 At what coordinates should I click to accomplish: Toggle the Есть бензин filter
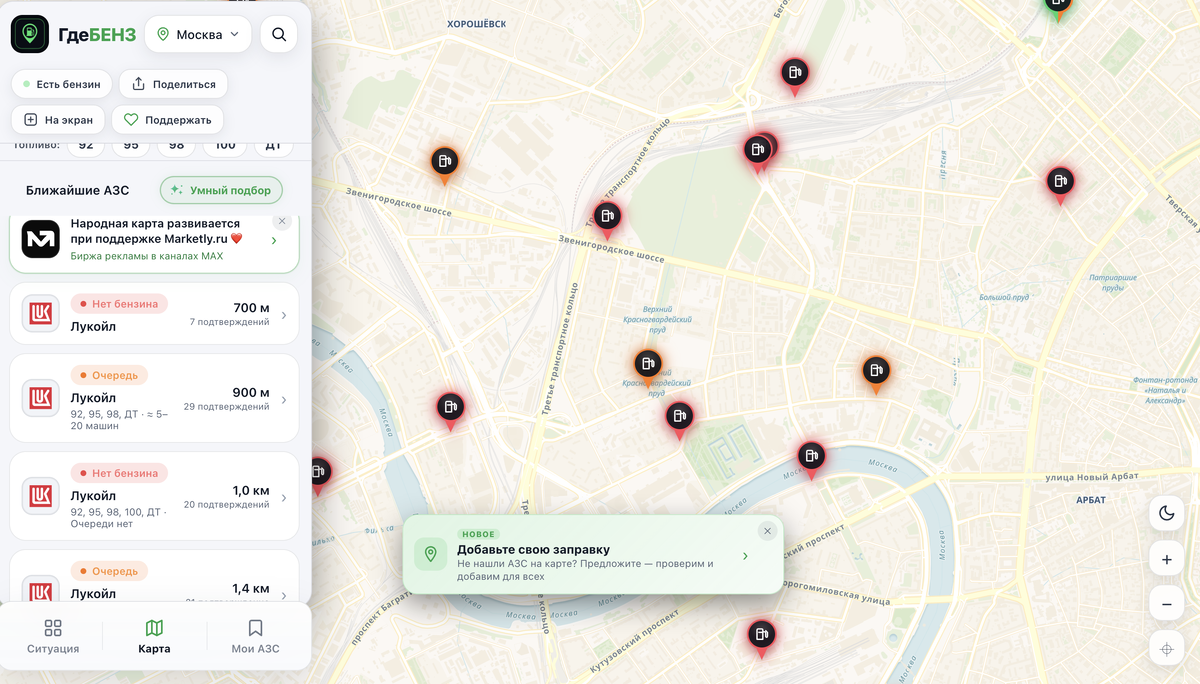point(61,84)
